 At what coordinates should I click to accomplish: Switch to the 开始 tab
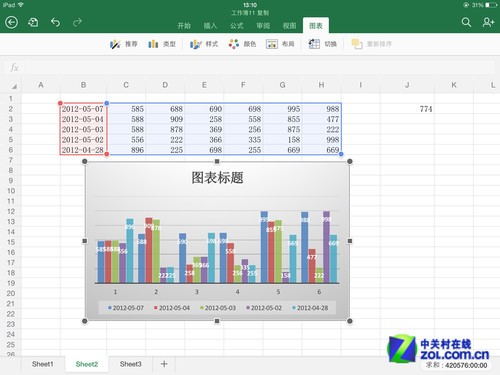tap(184, 26)
